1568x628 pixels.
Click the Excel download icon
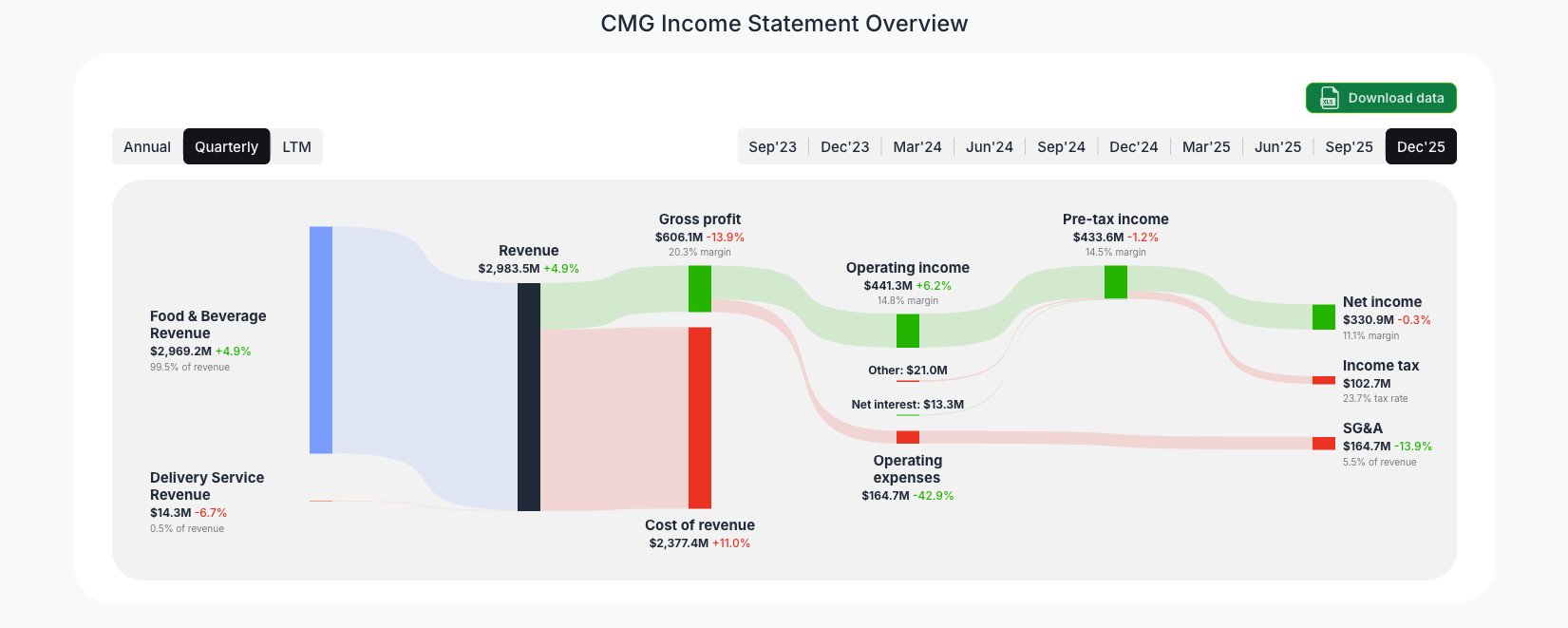1328,98
